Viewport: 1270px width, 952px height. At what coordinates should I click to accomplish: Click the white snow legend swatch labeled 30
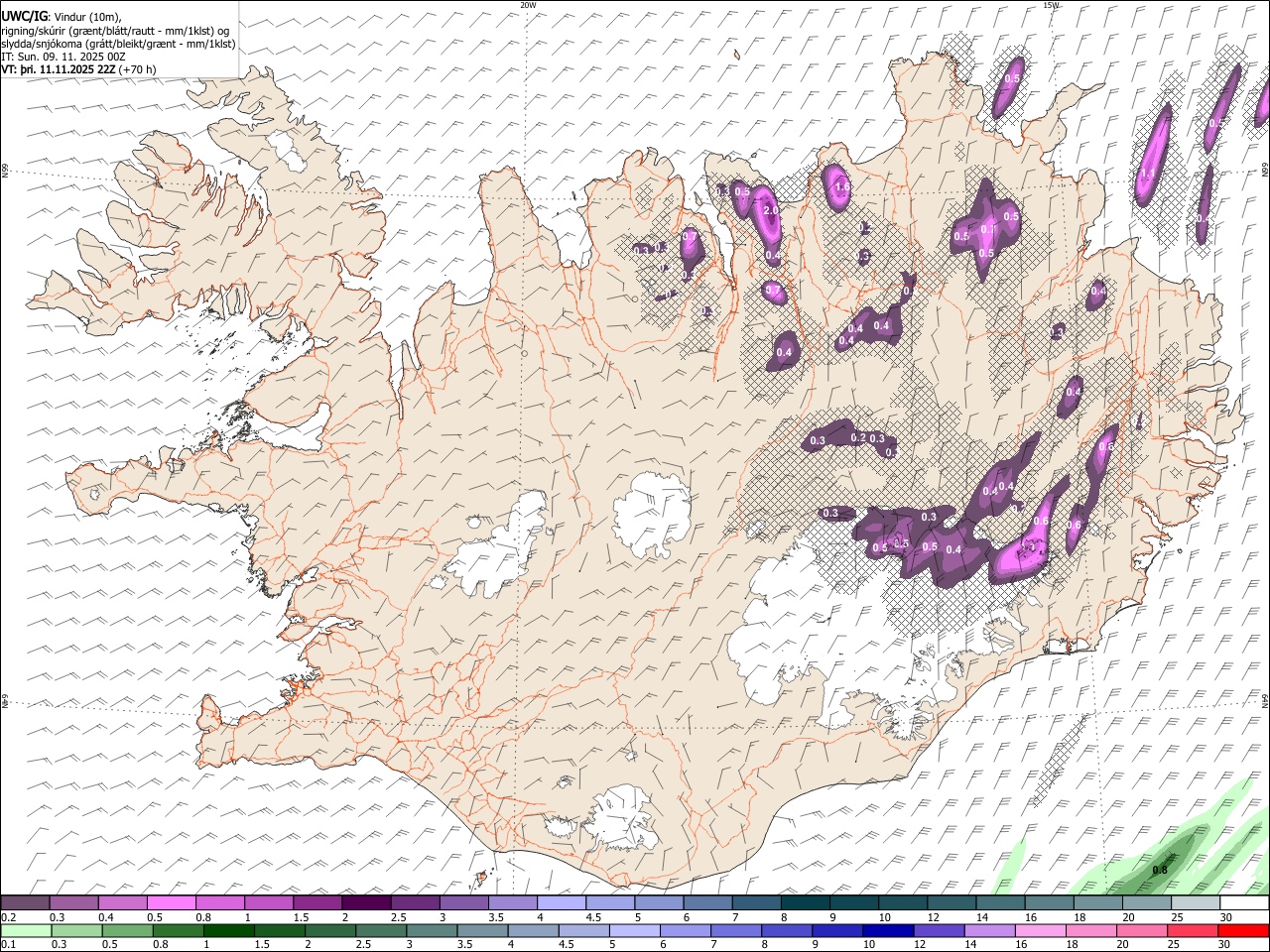tap(1244, 903)
